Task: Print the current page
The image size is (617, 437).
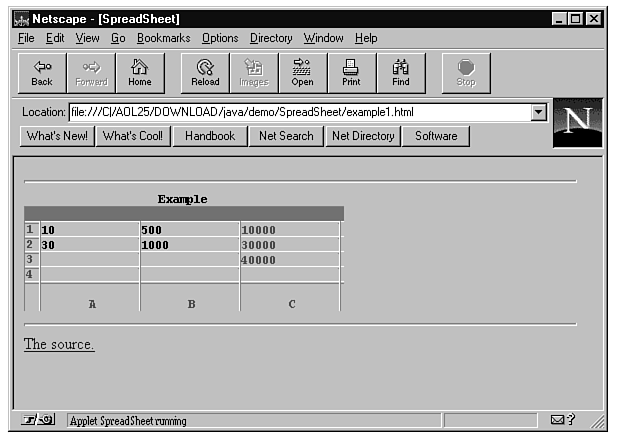Action: tap(351, 73)
